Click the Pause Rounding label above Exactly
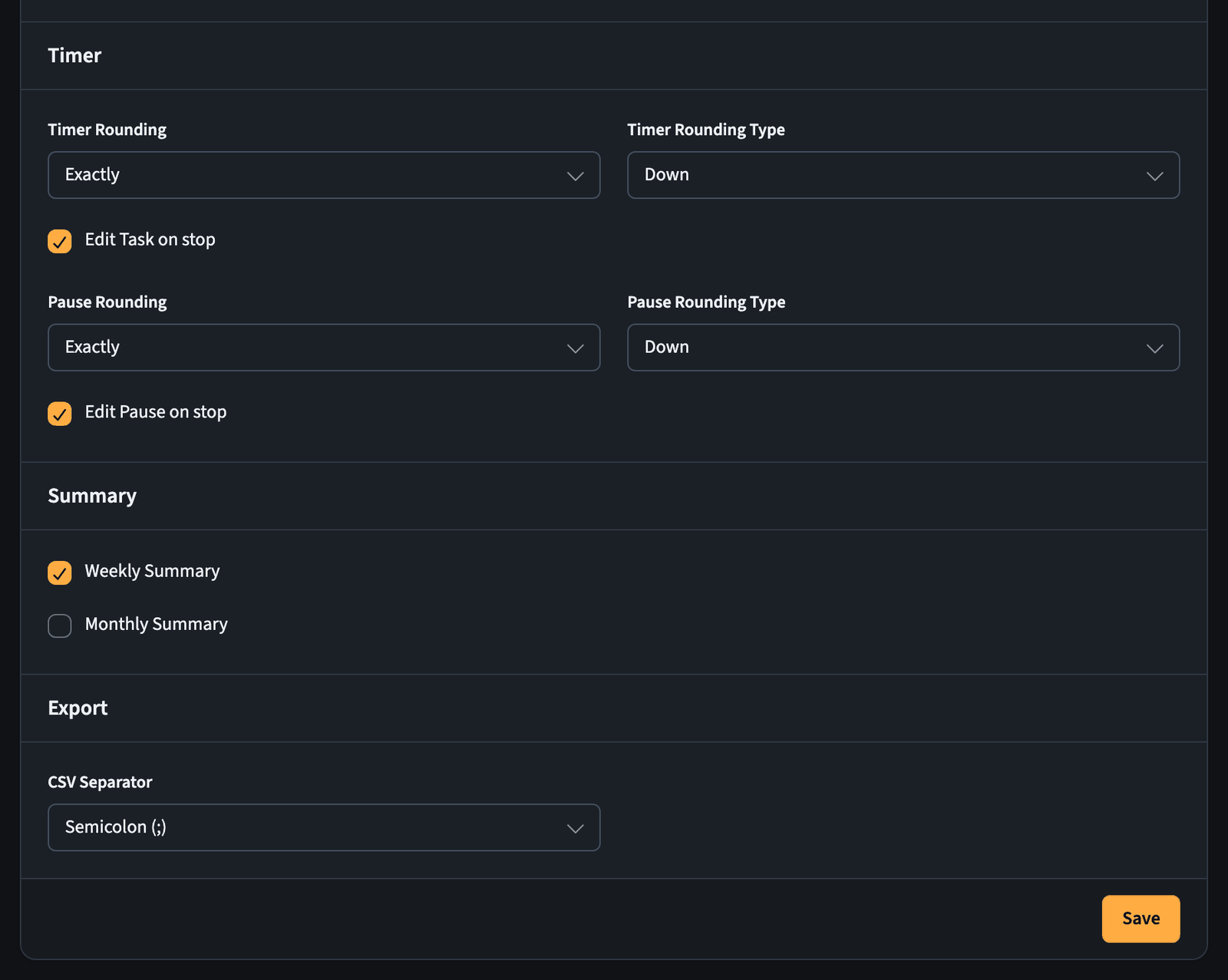The width and height of the screenshot is (1228, 980). (107, 302)
